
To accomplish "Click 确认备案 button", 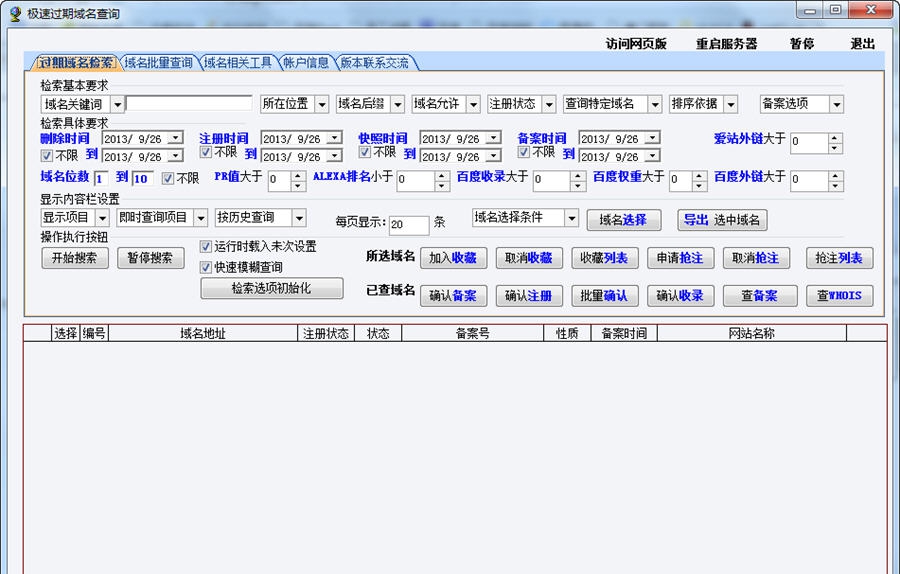I will coord(453,296).
